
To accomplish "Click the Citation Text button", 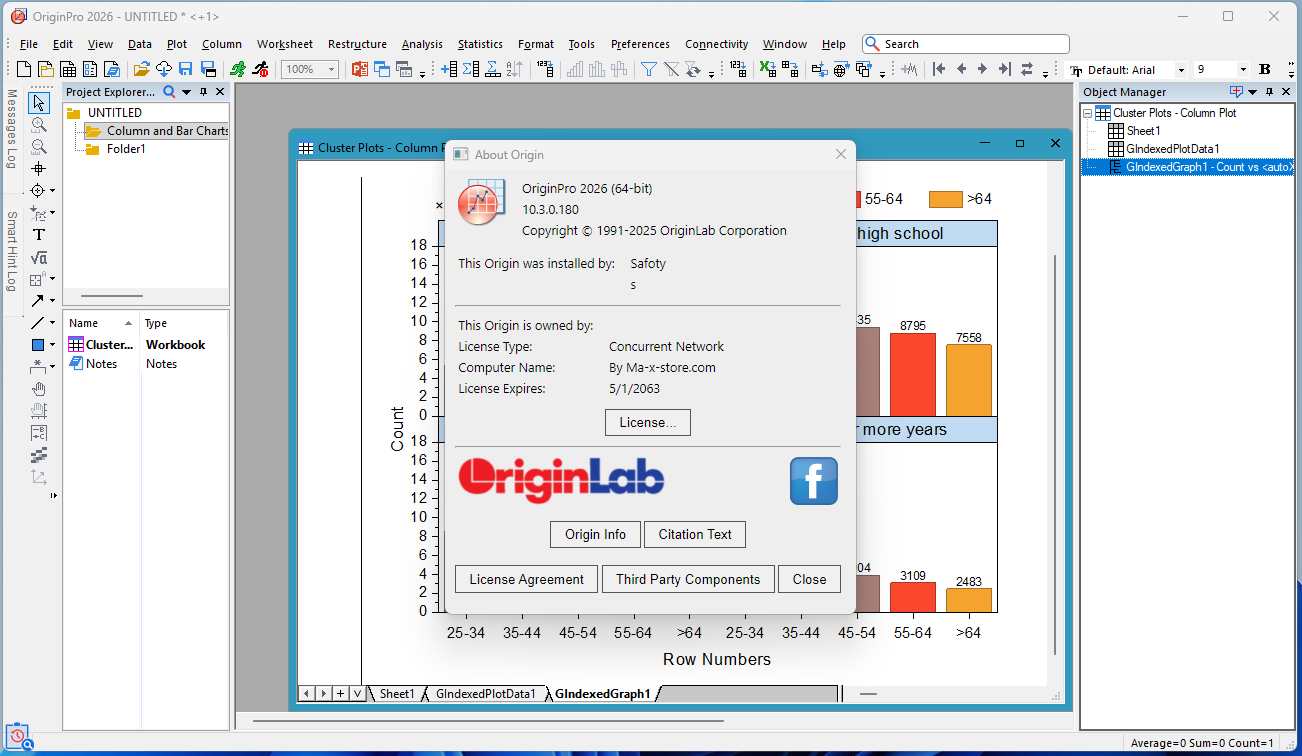I will click(694, 534).
